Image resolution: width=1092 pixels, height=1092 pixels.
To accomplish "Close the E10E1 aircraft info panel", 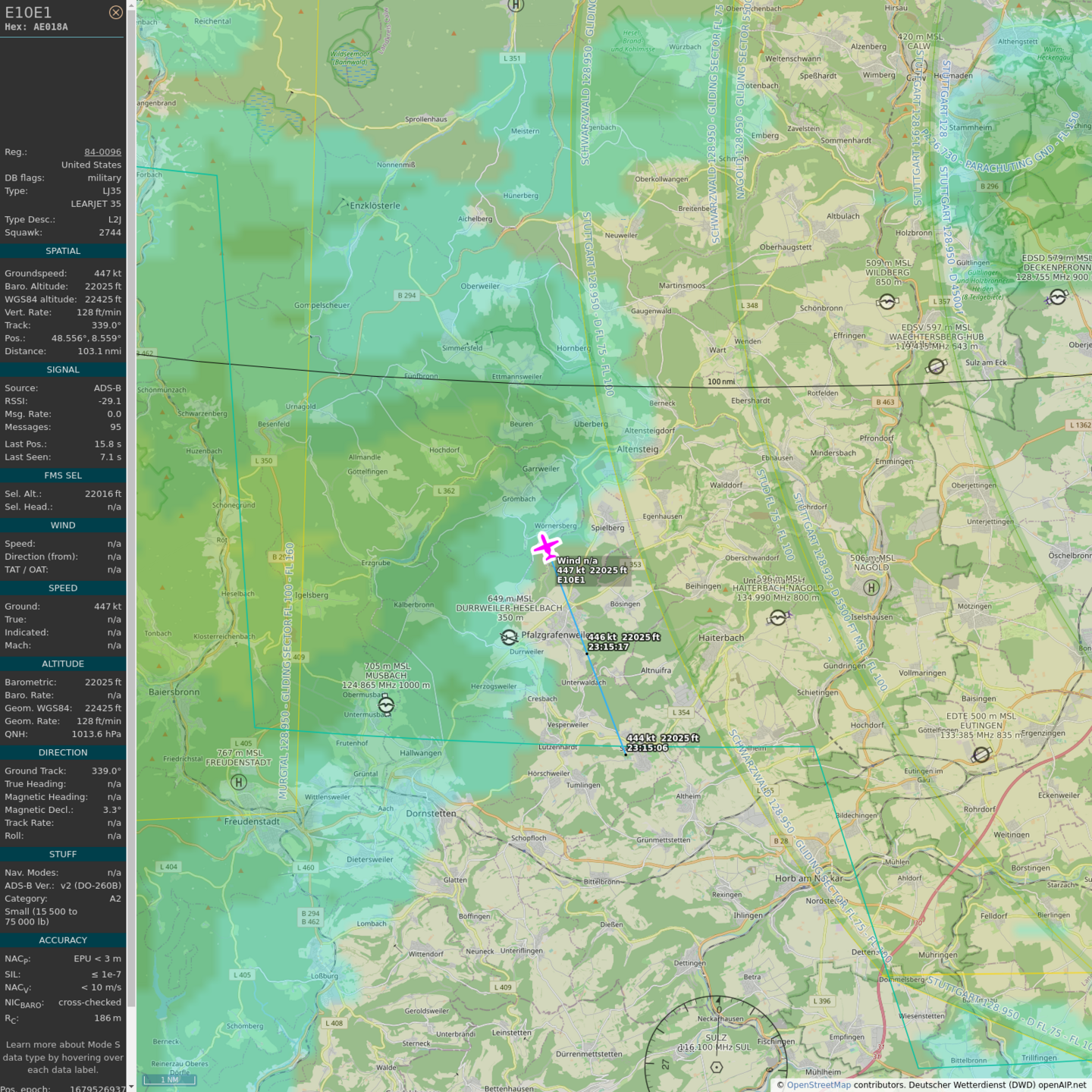I will point(115,12).
